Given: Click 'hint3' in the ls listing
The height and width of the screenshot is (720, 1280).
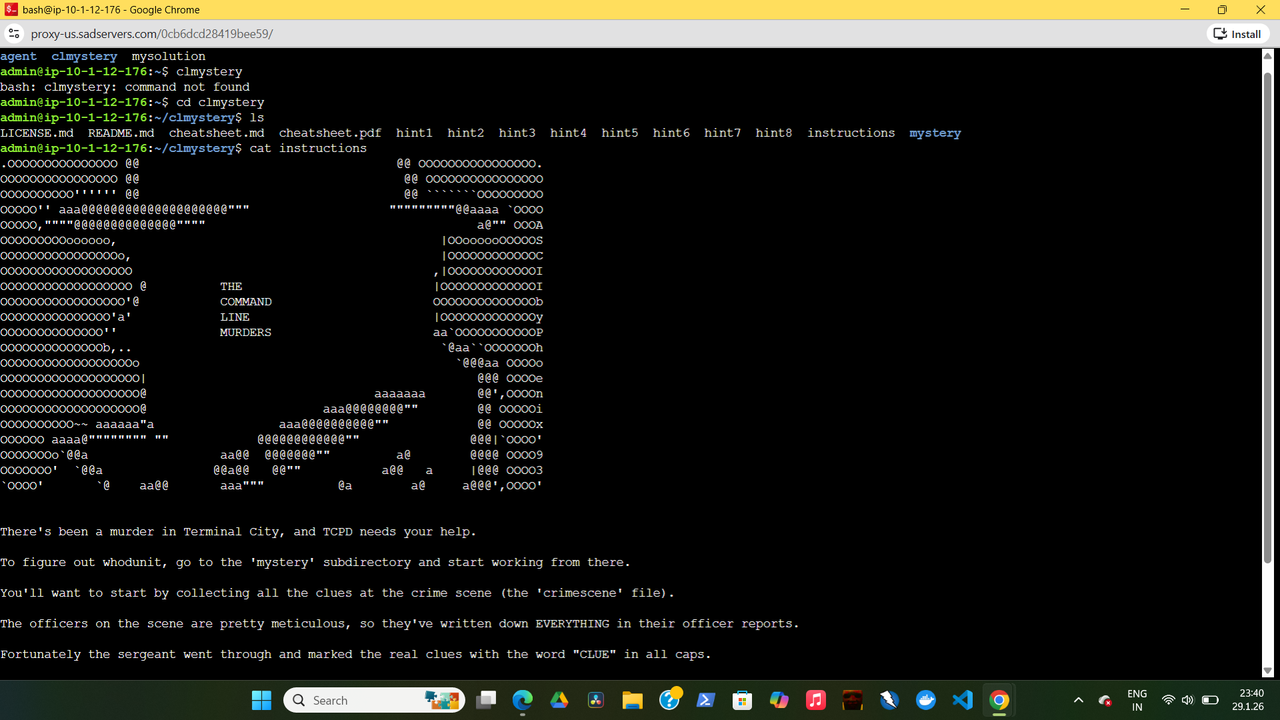Looking at the screenshot, I should (x=517, y=133).
